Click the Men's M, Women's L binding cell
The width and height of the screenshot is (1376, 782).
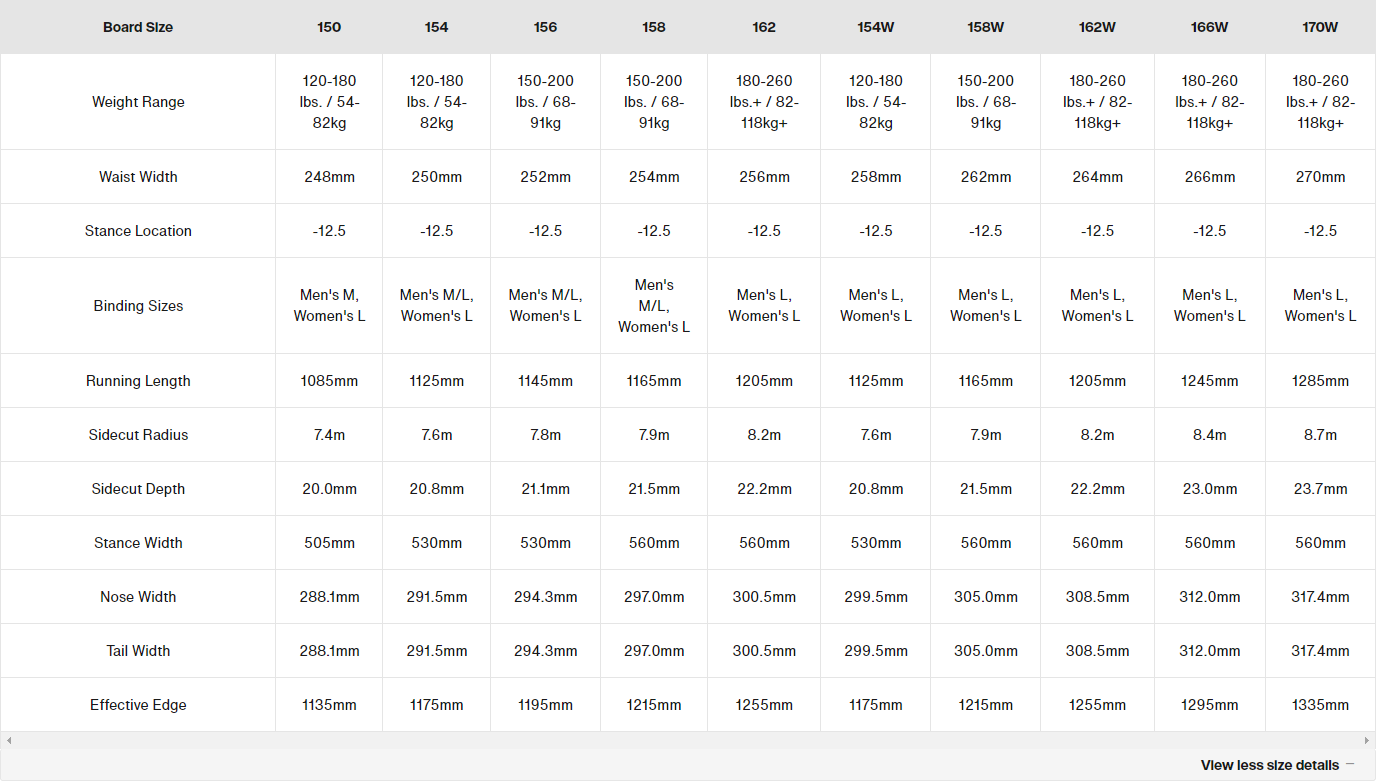pos(329,306)
